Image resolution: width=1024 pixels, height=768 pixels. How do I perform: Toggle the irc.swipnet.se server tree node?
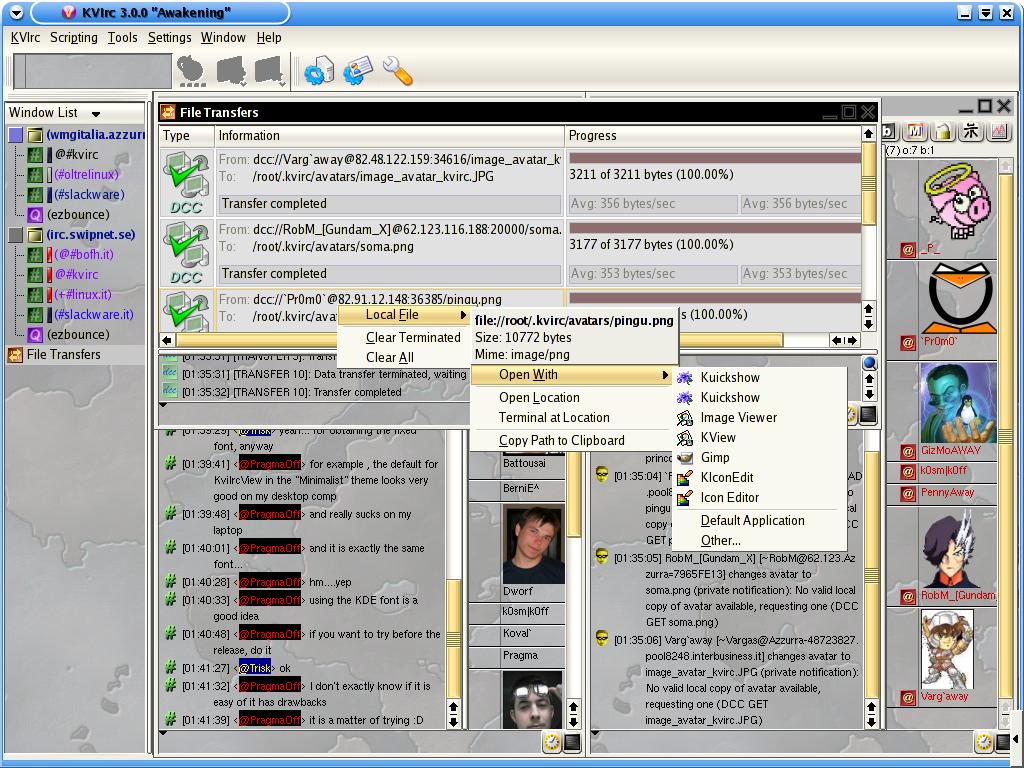[17, 235]
